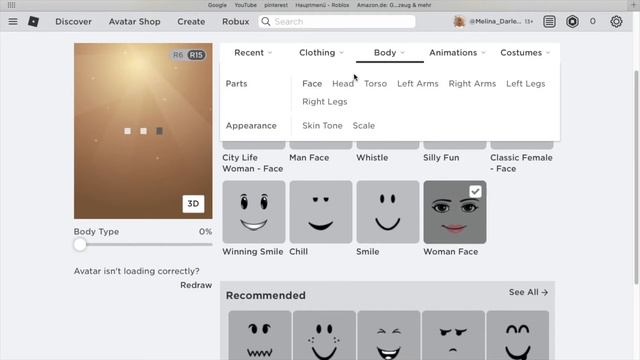Click the Classic Female - Face label

[x=521, y=163]
